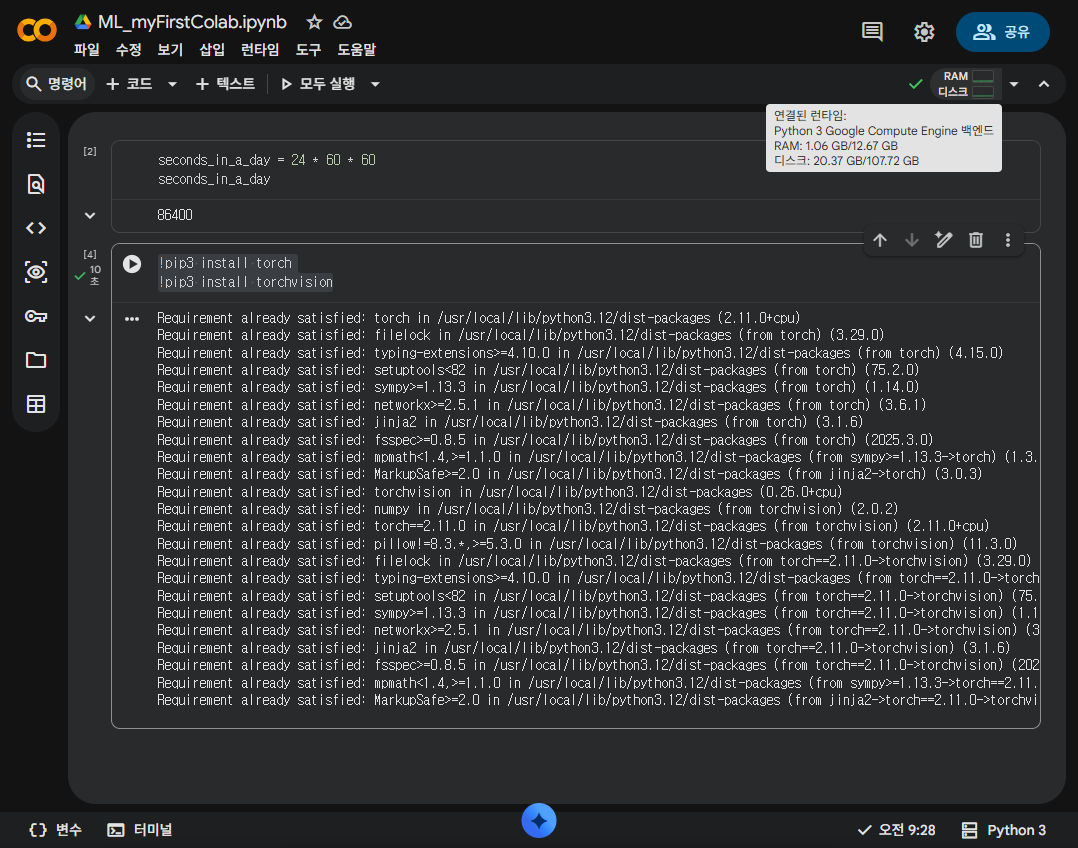Screen dimensions: 1078x848
Task: Open the 보기 menu
Action: [170, 50]
